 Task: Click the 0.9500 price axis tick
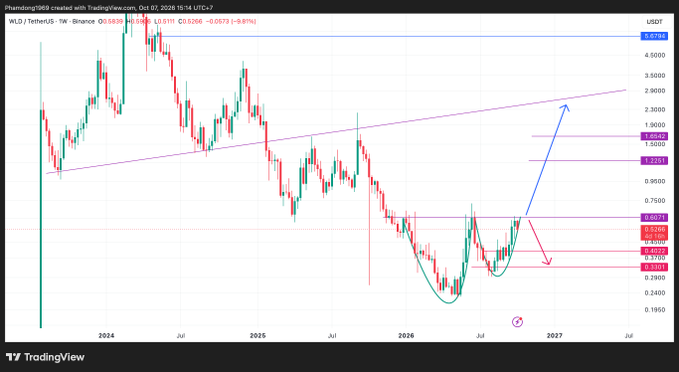point(655,181)
